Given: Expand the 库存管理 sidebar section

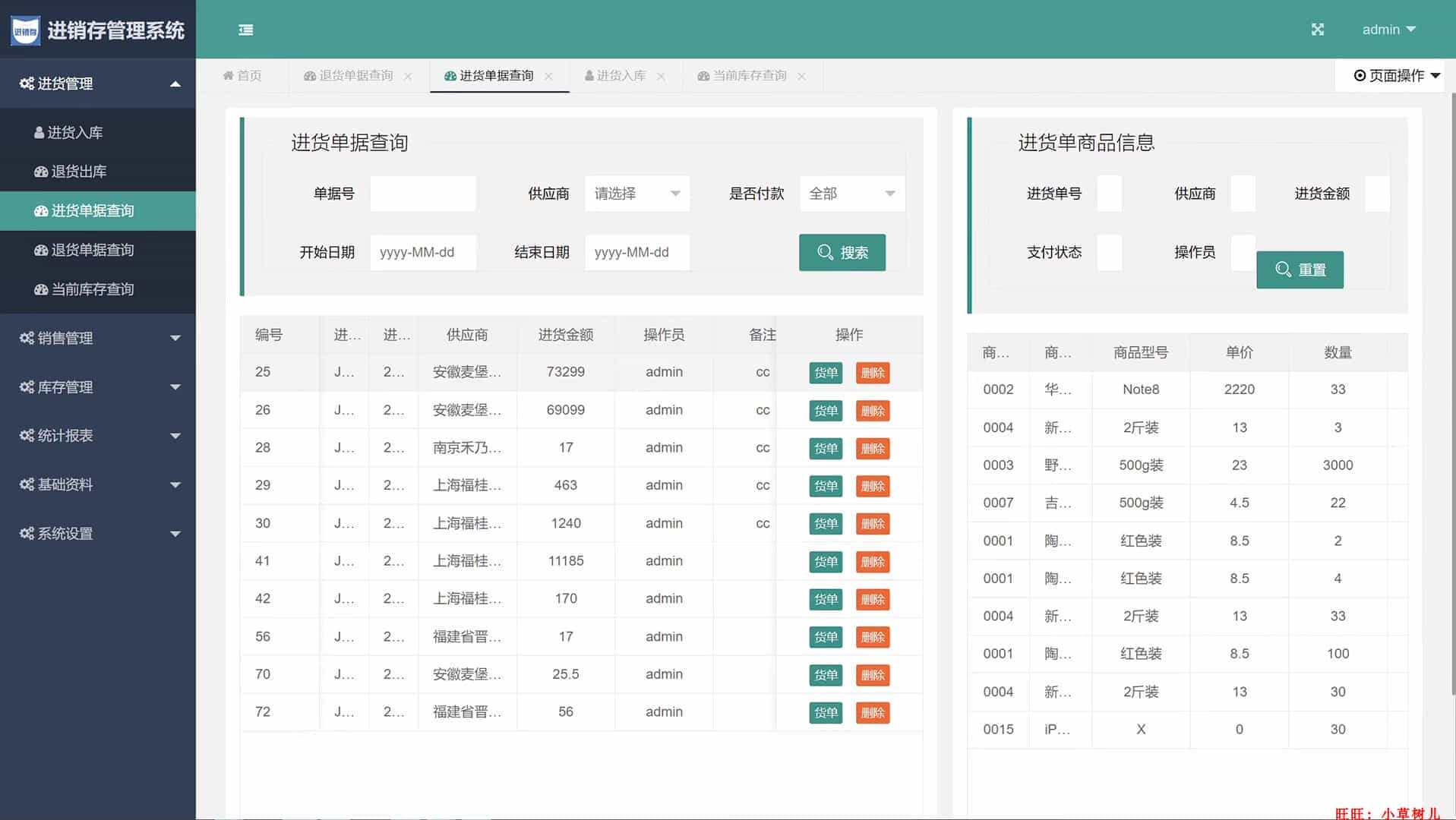Looking at the screenshot, I should tap(98, 387).
